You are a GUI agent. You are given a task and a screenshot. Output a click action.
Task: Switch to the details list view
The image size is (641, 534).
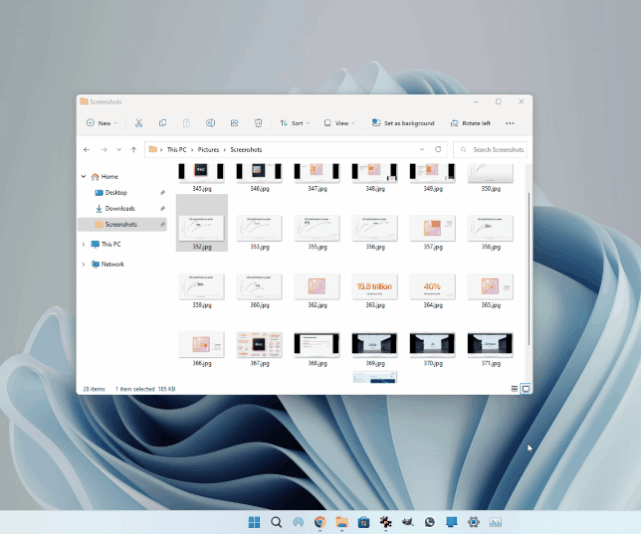pyautogui.click(x=515, y=388)
